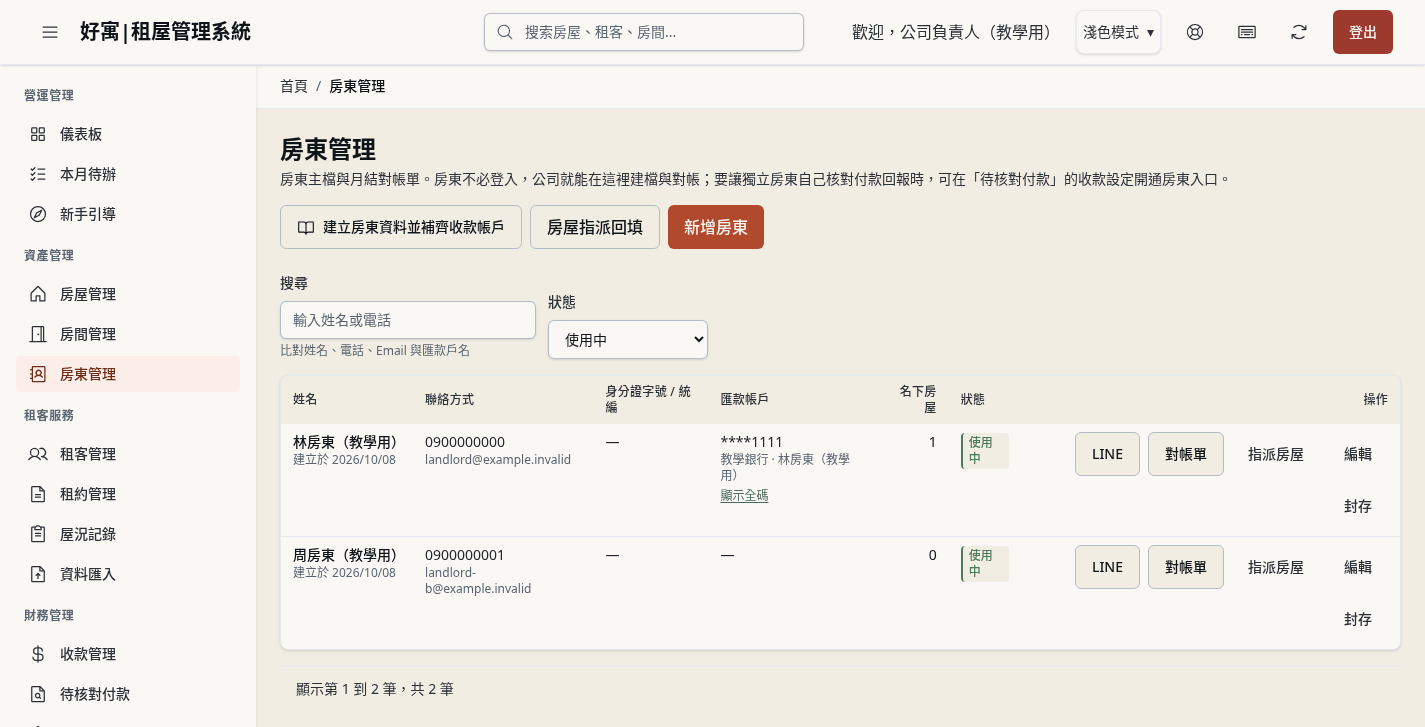Open 新手引導 compass item

[128, 214]
